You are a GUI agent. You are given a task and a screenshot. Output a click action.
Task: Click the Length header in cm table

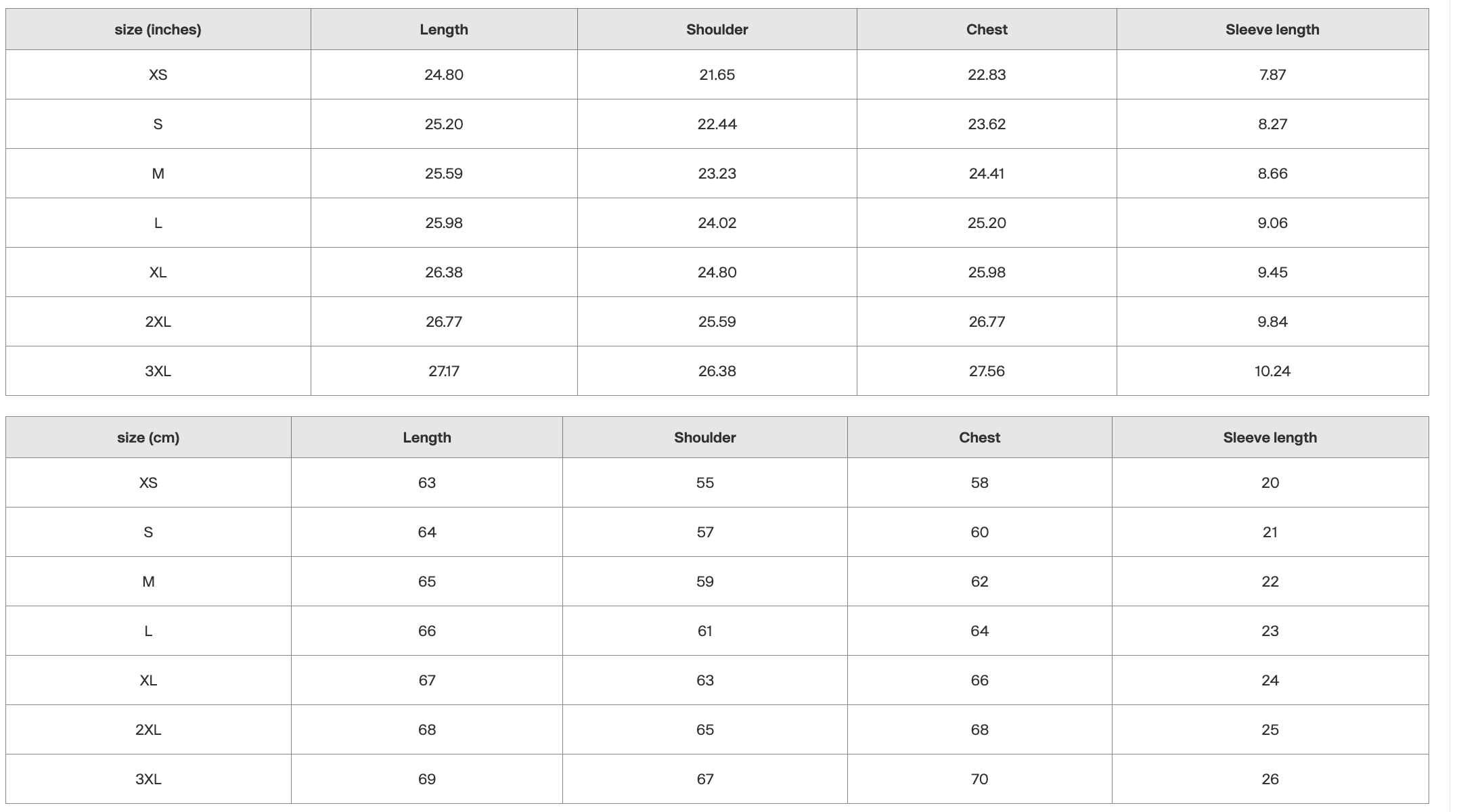coord(427,438)
